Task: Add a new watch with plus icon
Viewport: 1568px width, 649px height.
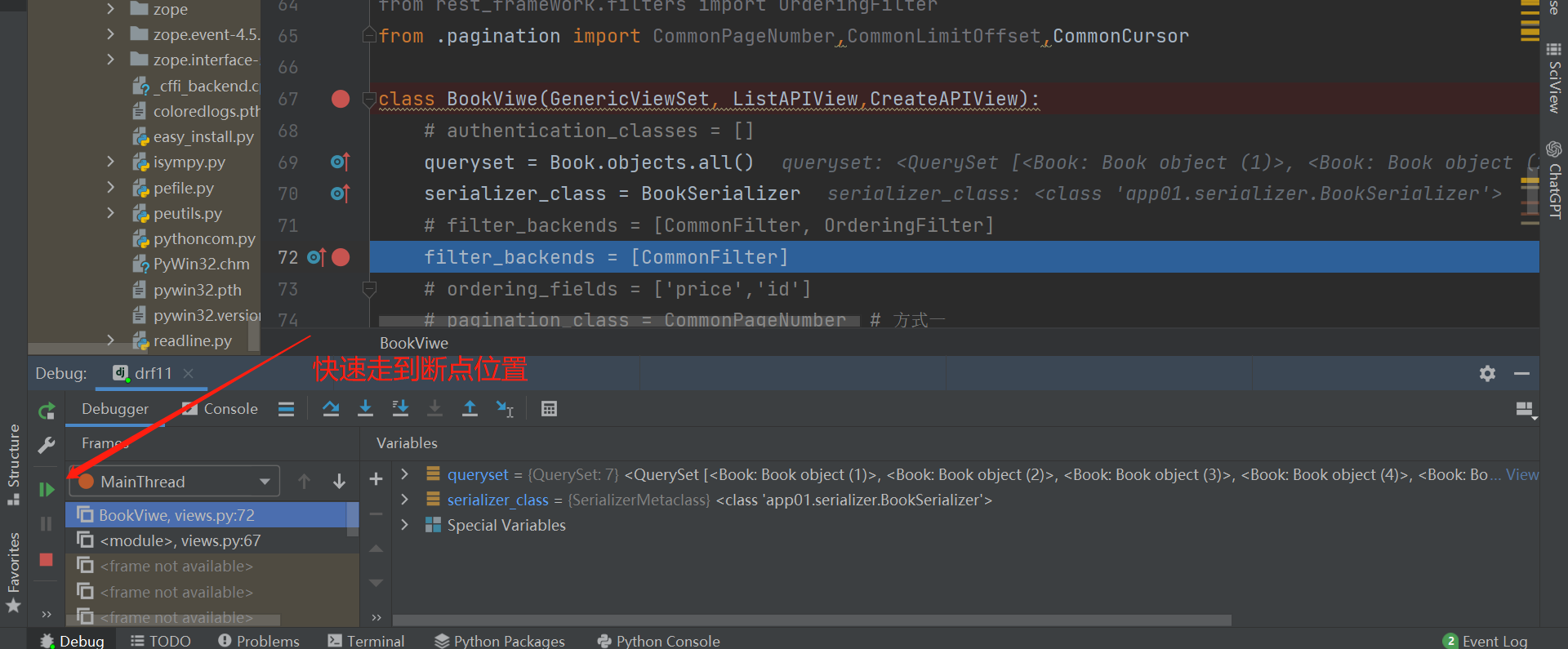Action: tap(376, 479)
